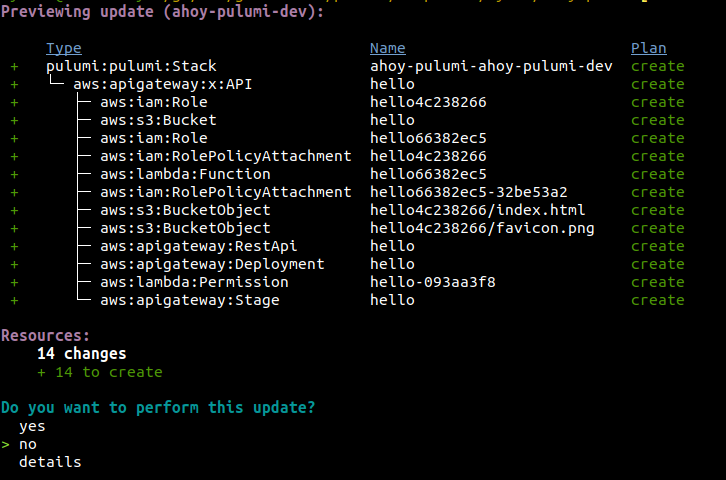Click the '+ 14 to create' line

[x=100, y=372]
